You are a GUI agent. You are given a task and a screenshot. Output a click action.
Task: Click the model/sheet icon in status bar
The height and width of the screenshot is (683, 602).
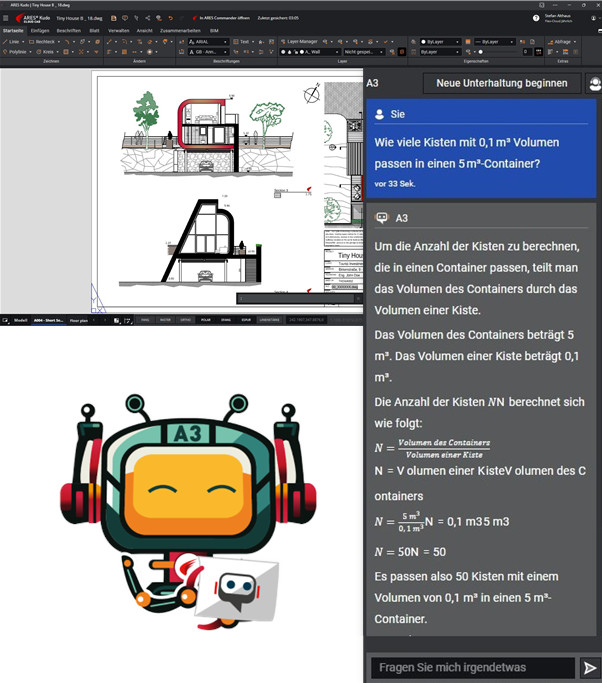click(5, 320)
